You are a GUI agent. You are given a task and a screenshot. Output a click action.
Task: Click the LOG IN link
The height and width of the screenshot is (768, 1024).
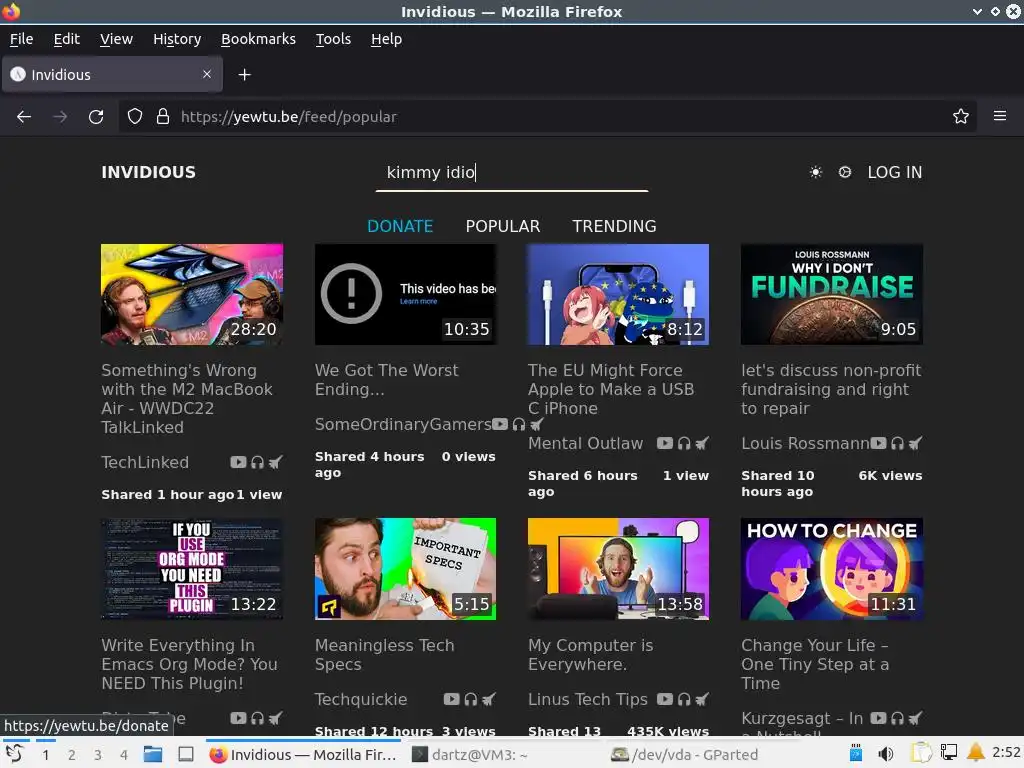pos(895,172)
